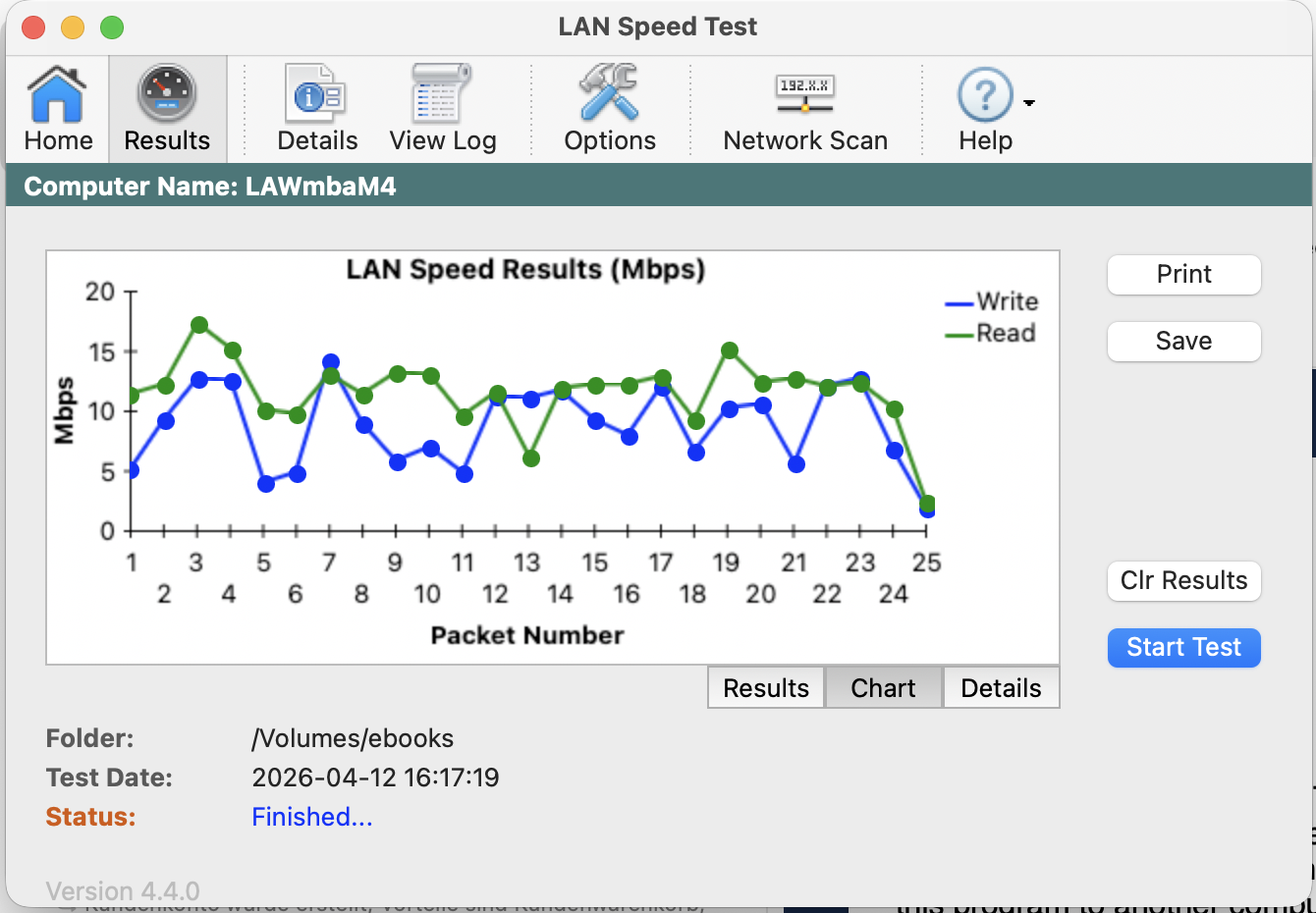The height and width of the screenshot is (913, 1316).
Task: Click the green Read legend entry
Action: [x=992, y=334]
